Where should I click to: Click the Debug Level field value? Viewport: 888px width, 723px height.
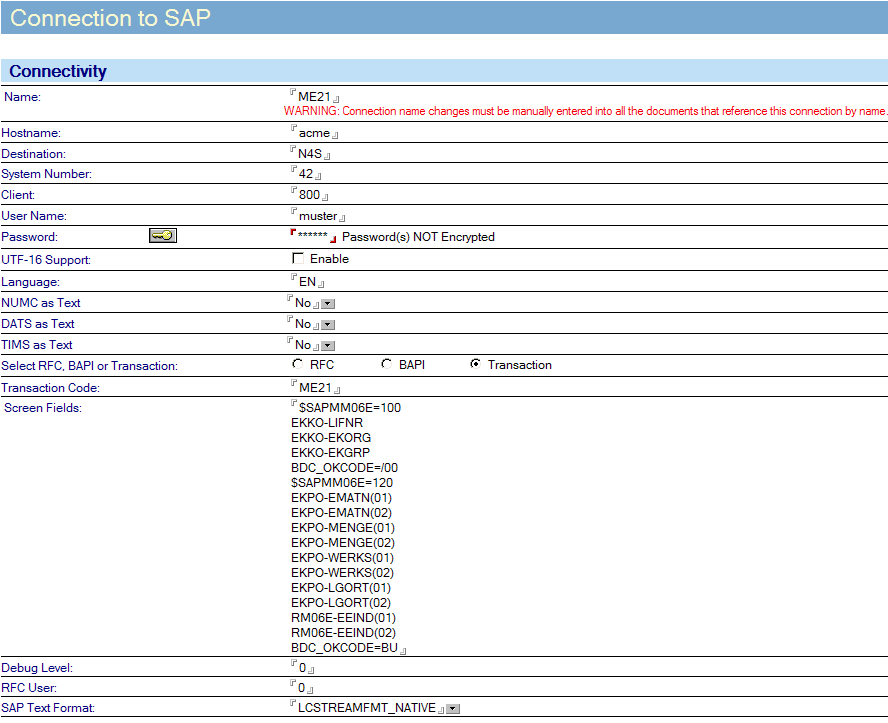pos(302,668)
